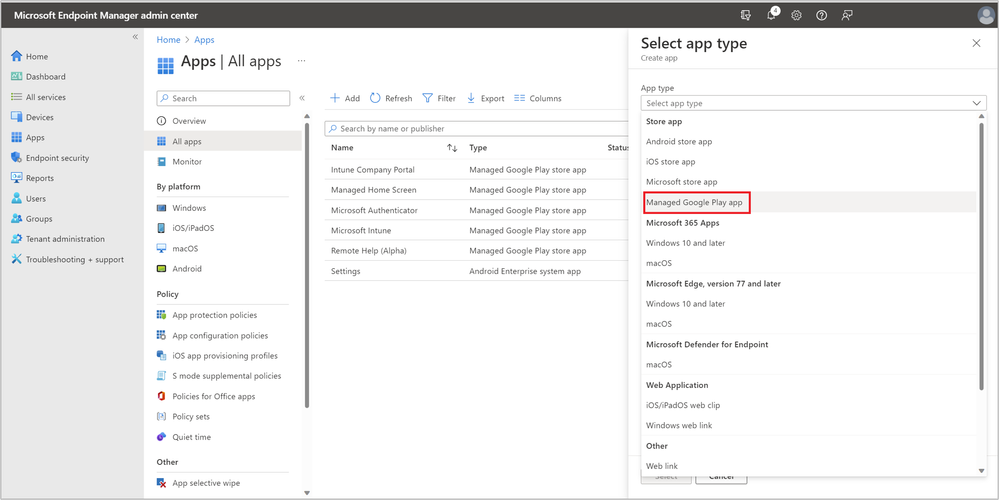Open Remote Help (Alpha) app row
Screen dimensions: 999x500
click(x=477, y=251)
